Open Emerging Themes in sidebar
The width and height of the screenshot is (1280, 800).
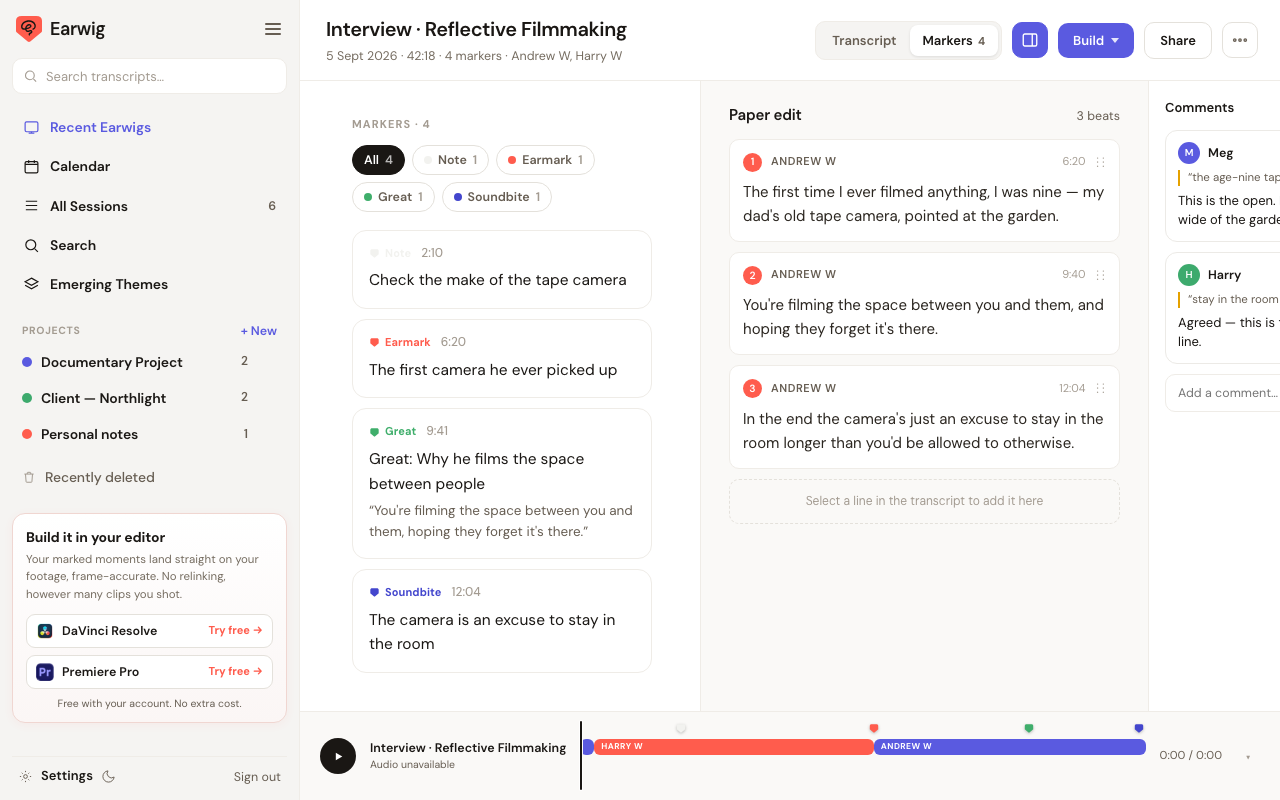(x=150, y=284)
